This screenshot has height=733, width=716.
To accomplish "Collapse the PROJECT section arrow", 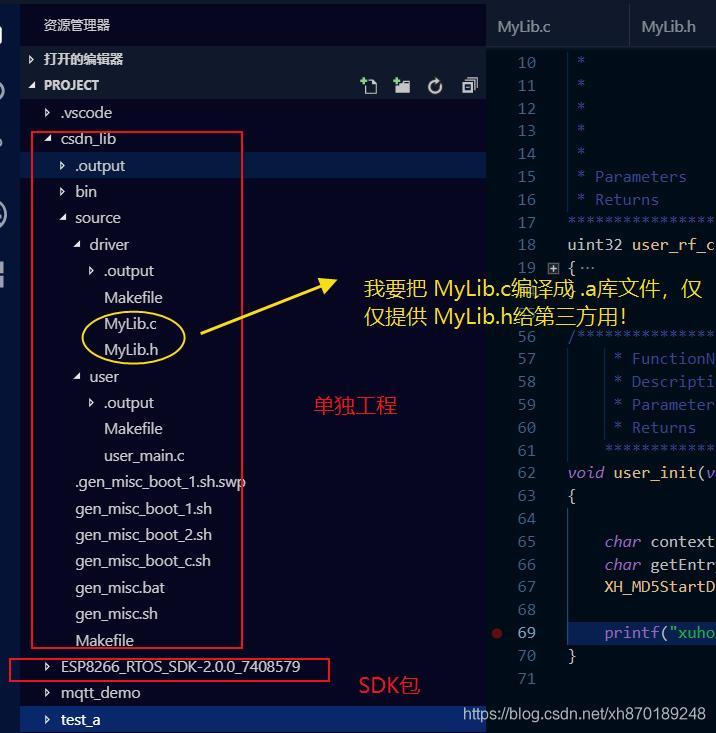I will (32, 85).
